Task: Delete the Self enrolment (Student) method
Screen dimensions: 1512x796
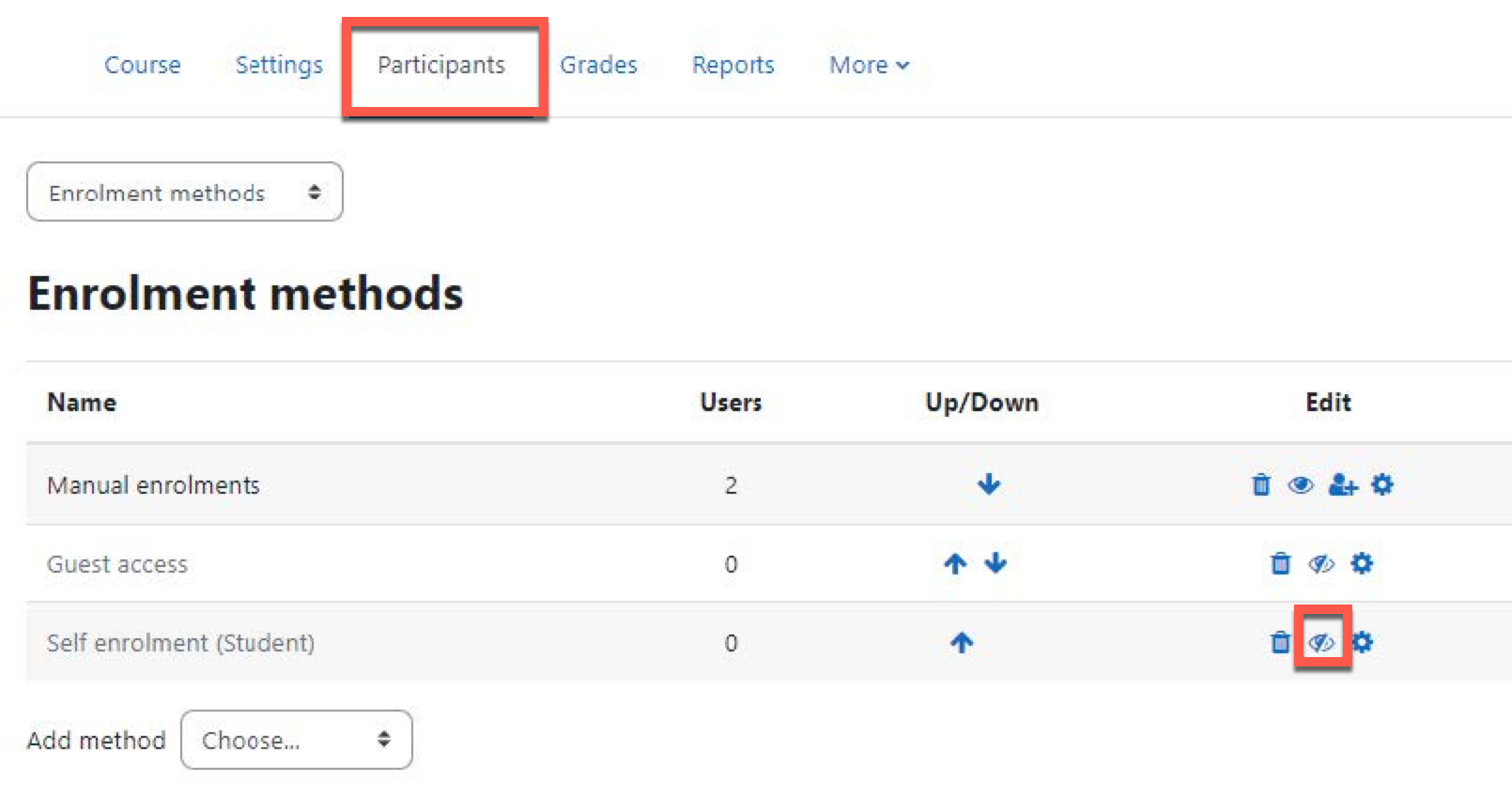Action: (x=1280, y=642)
